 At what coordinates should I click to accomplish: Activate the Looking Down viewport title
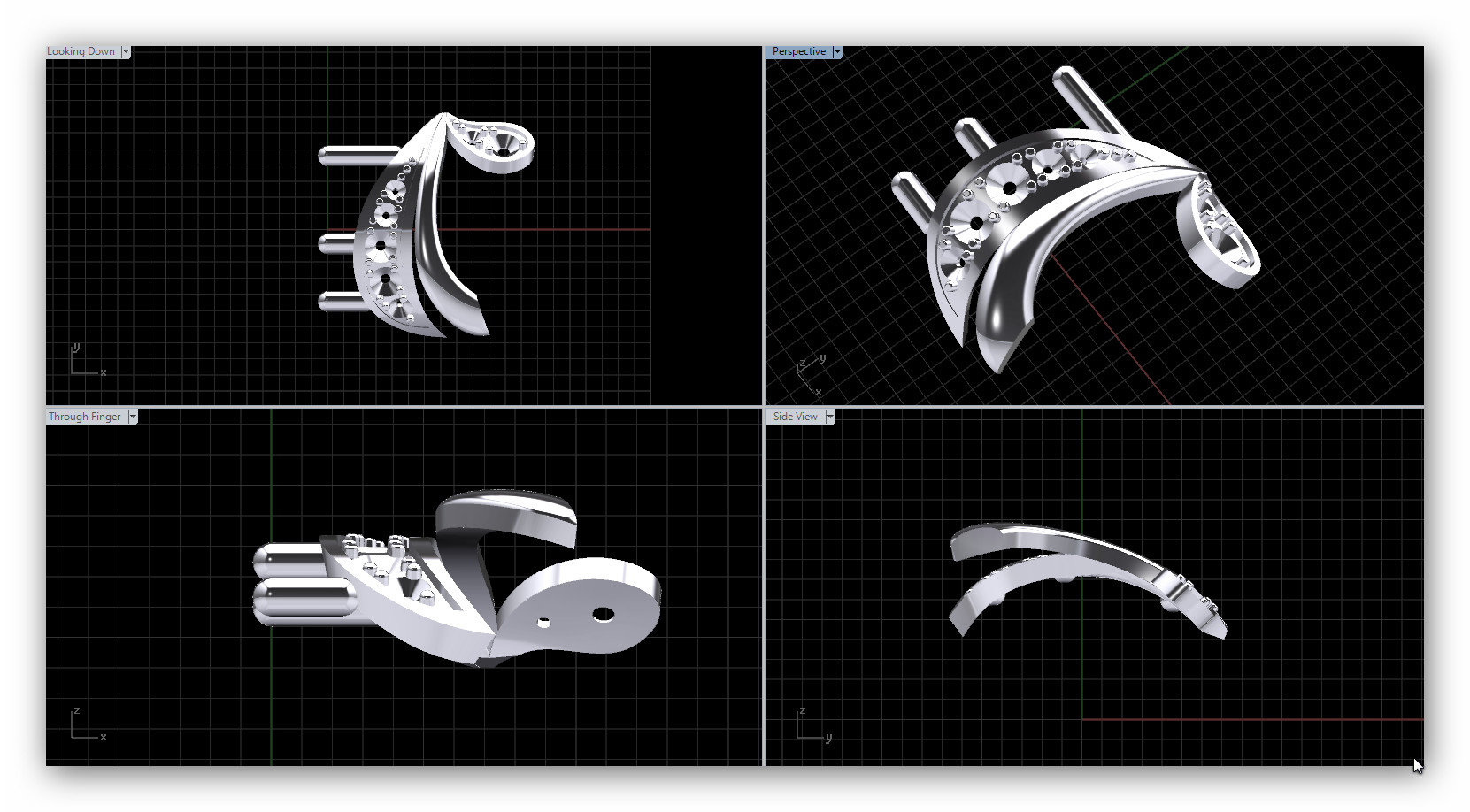click(81, 51)
